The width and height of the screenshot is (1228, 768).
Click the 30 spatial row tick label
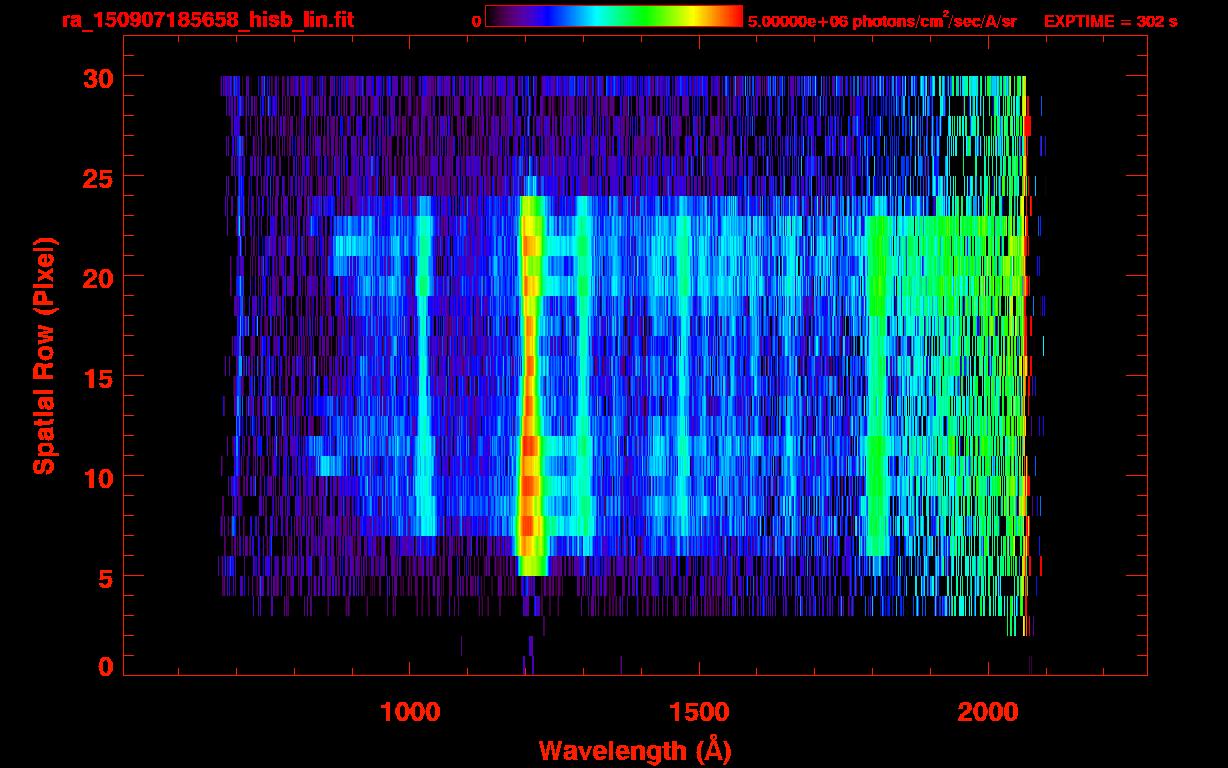(97, 77)
